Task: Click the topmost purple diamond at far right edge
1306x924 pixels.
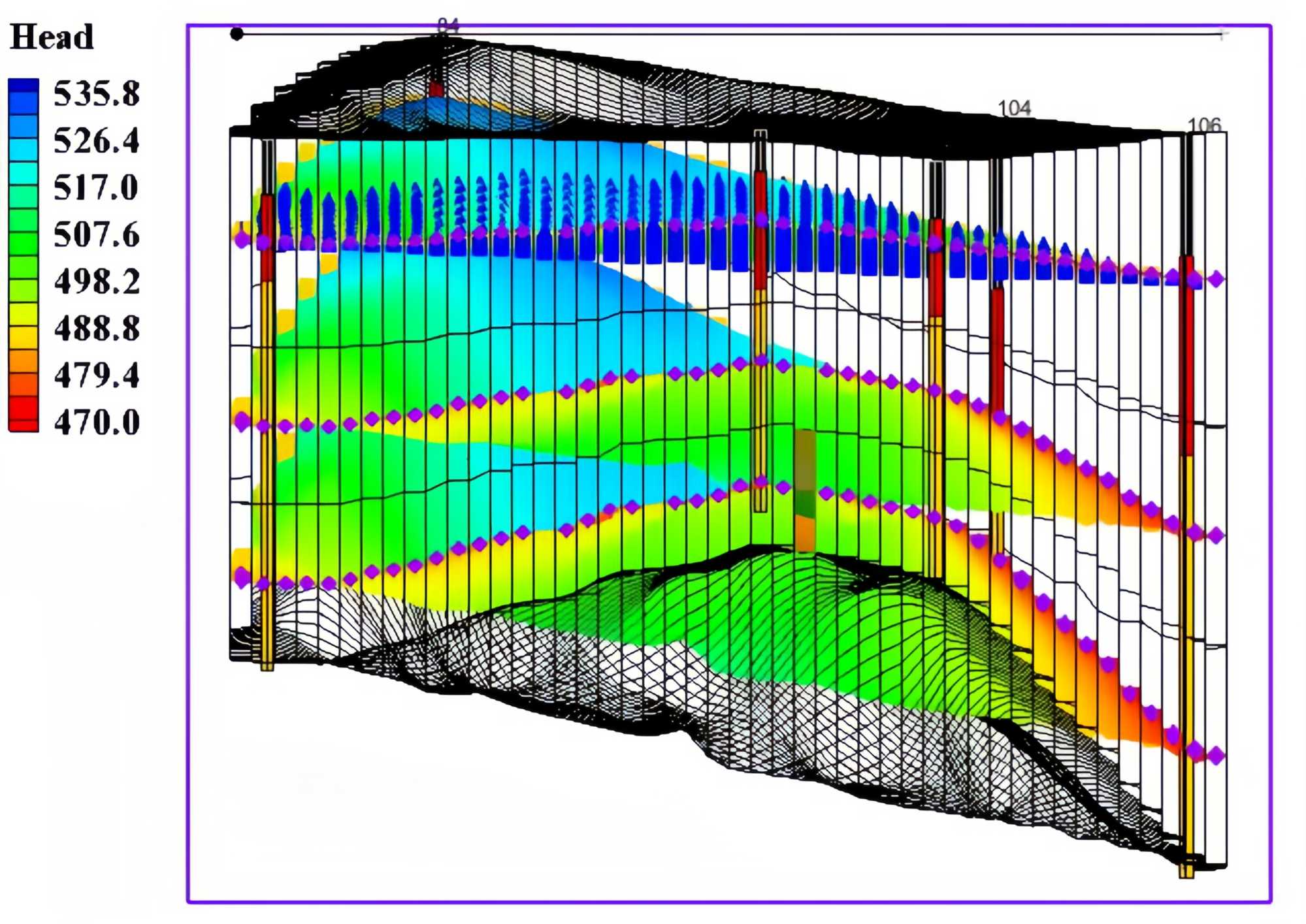Action: tap(1216, 279)
